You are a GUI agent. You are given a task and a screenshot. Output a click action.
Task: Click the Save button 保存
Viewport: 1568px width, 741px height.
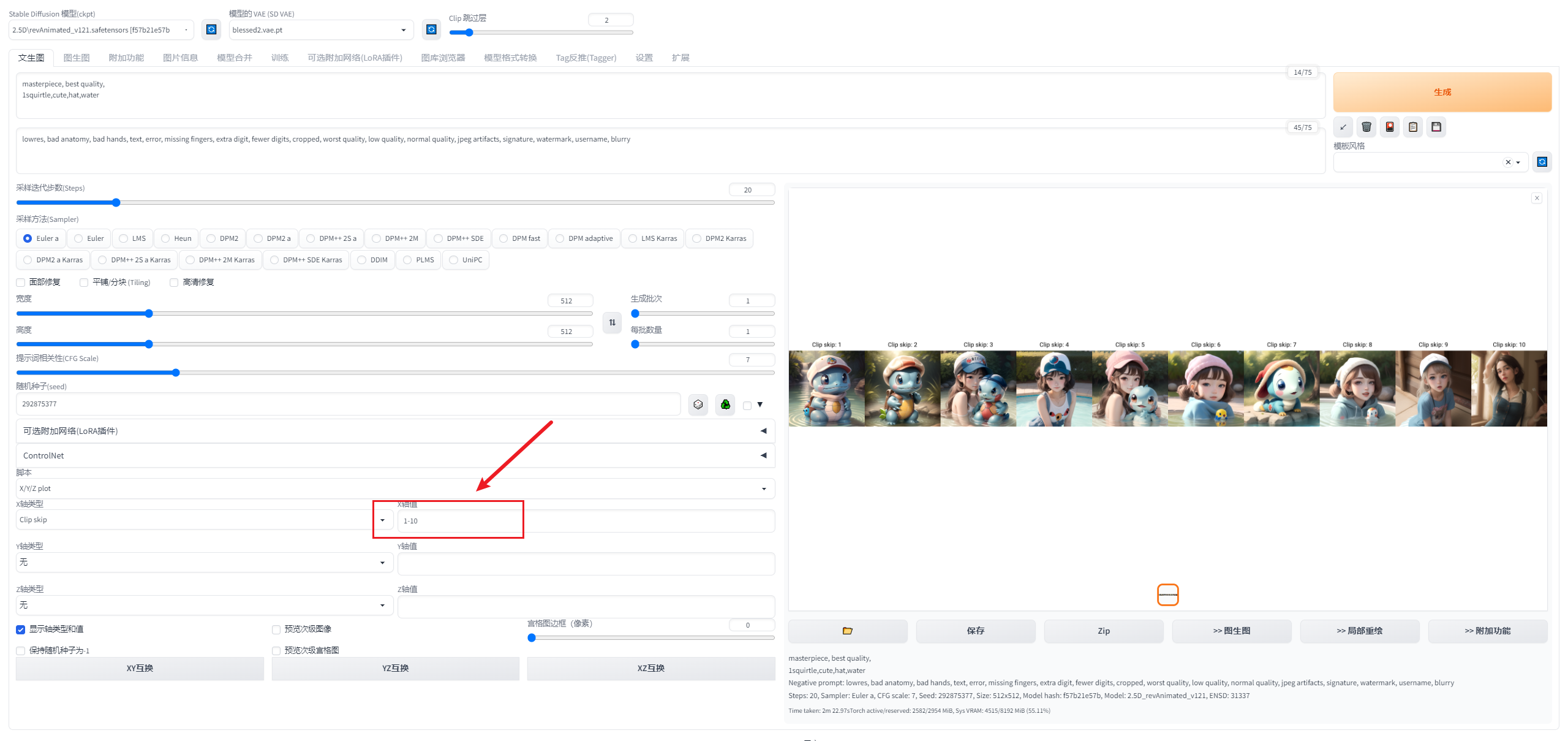point(976,631)
